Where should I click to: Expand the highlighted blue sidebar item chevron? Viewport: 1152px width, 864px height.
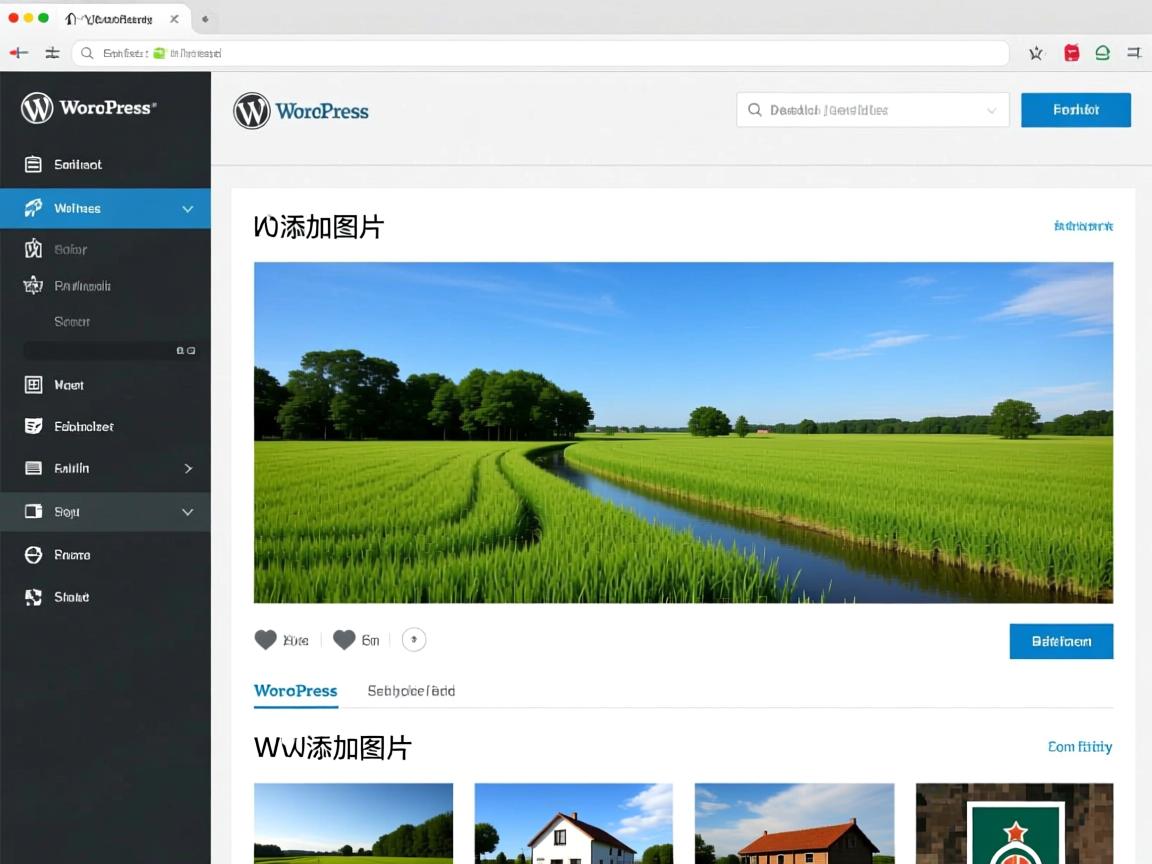coord(187,209)
